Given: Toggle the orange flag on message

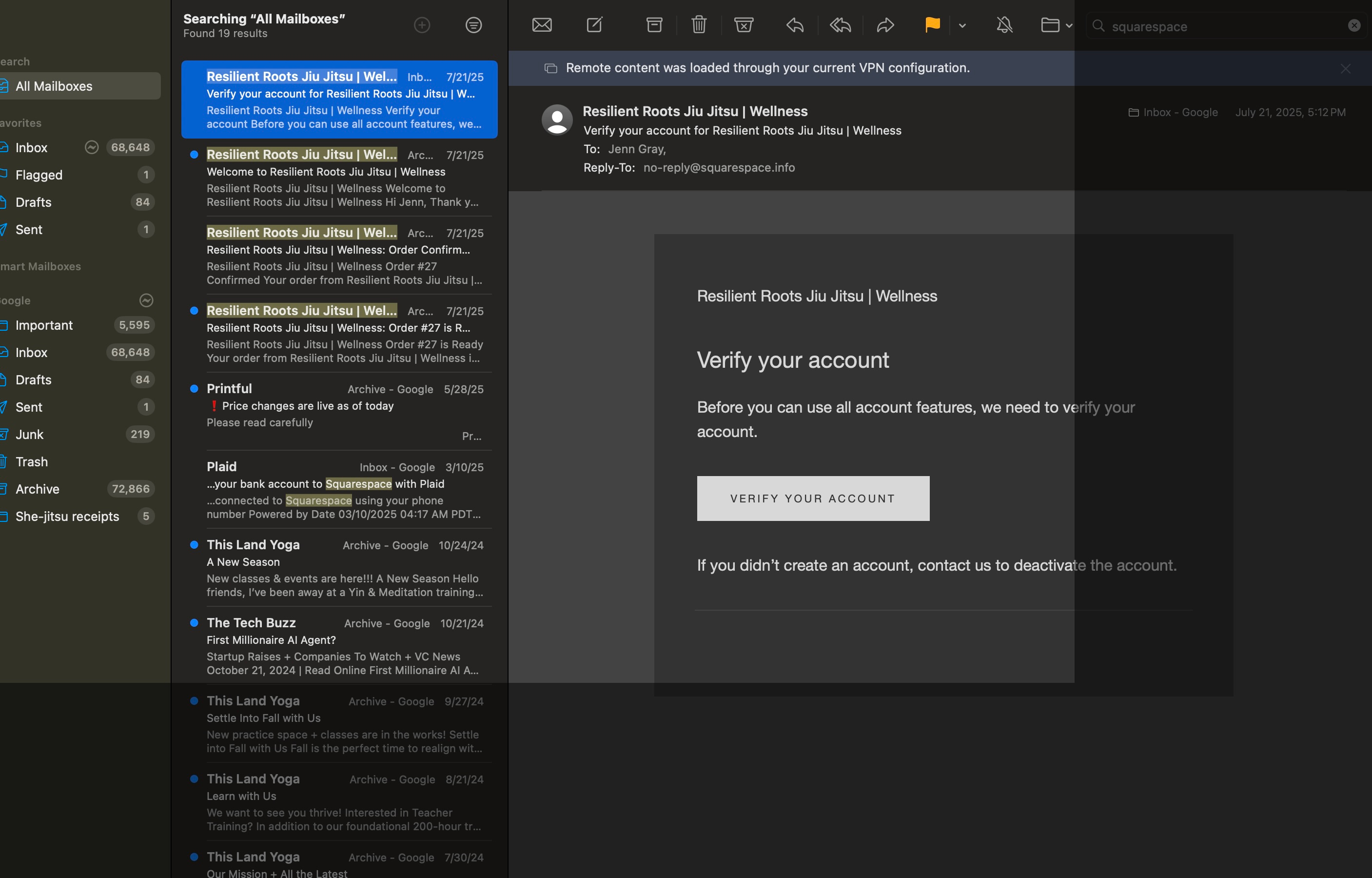Looking at the screenshot, I should [x=932, y=25].
